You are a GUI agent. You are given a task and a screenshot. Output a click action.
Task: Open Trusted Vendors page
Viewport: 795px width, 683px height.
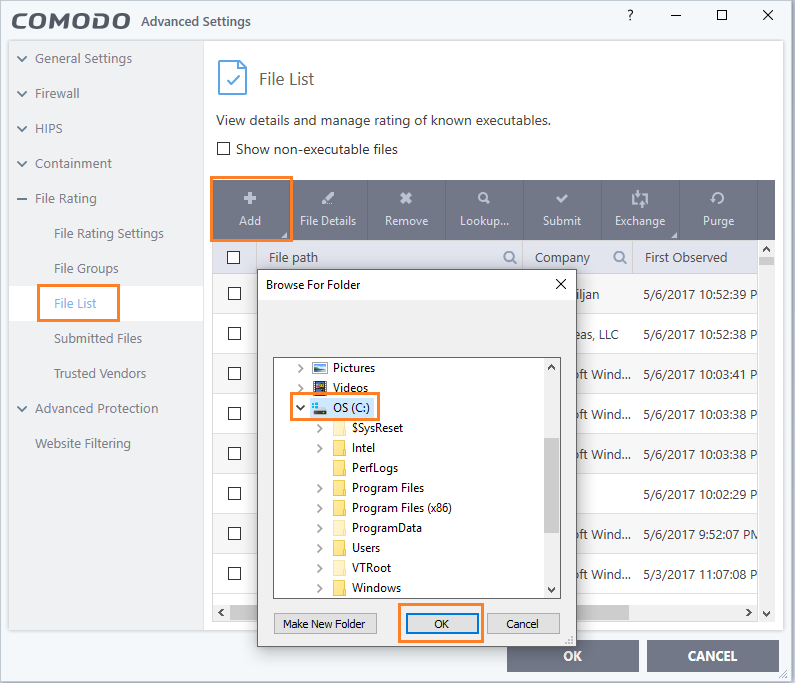coord(100,374)
